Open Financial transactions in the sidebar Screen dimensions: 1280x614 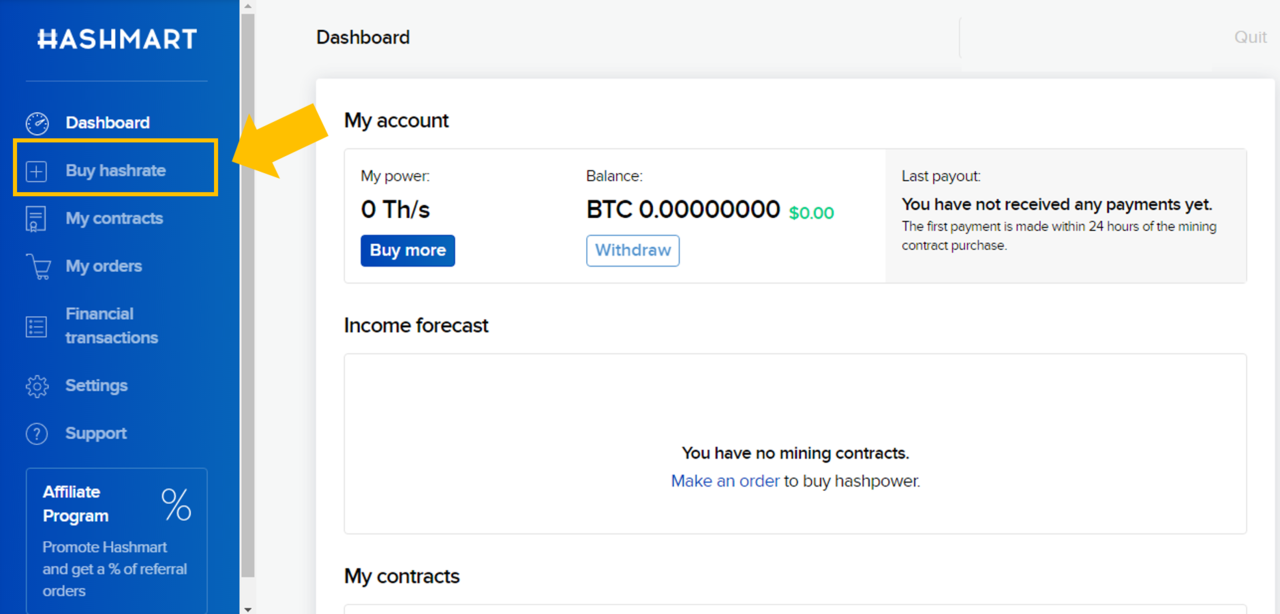112,326
